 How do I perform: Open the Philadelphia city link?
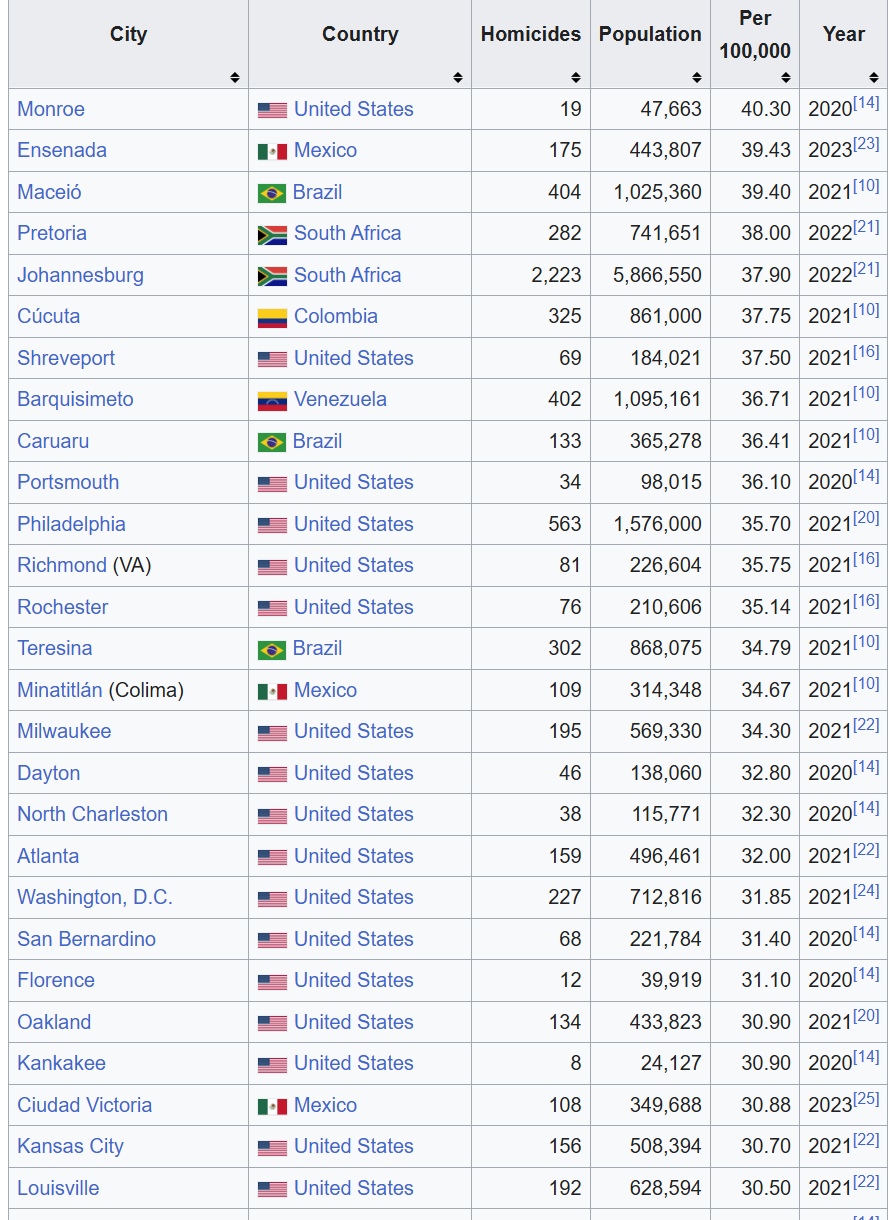pyautogui.click(x=71, y=524)
